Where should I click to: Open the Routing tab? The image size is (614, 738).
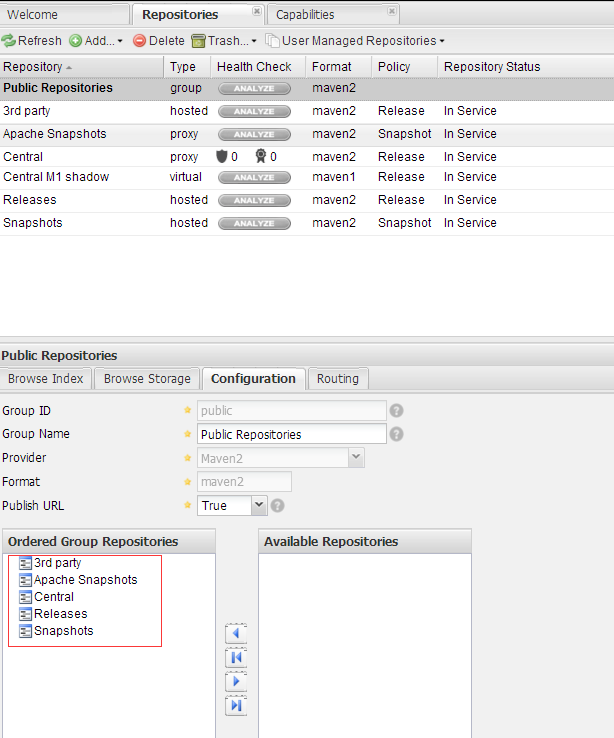tap(338, 379)
